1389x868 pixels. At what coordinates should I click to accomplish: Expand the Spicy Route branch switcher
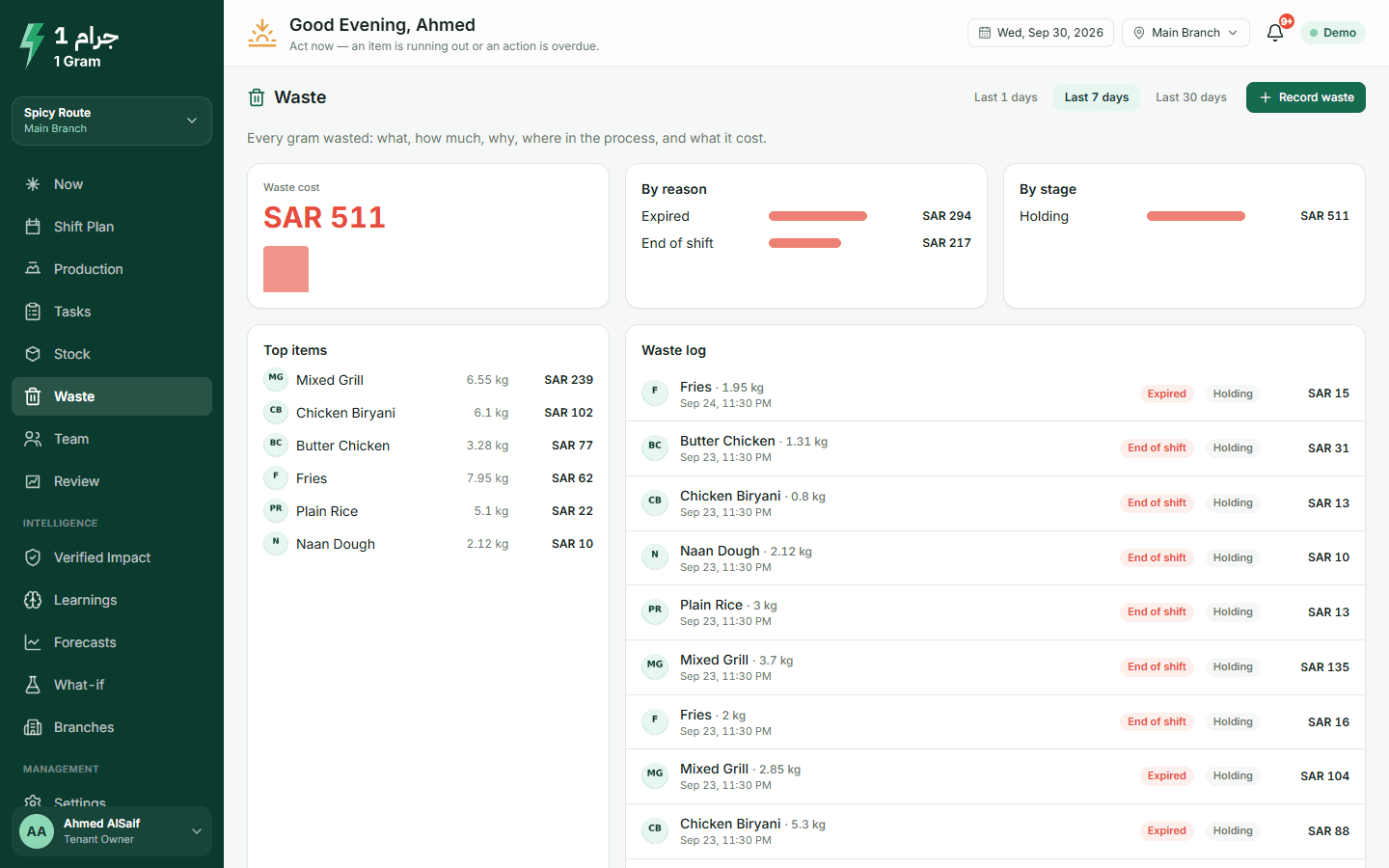[x=112, y=121]
